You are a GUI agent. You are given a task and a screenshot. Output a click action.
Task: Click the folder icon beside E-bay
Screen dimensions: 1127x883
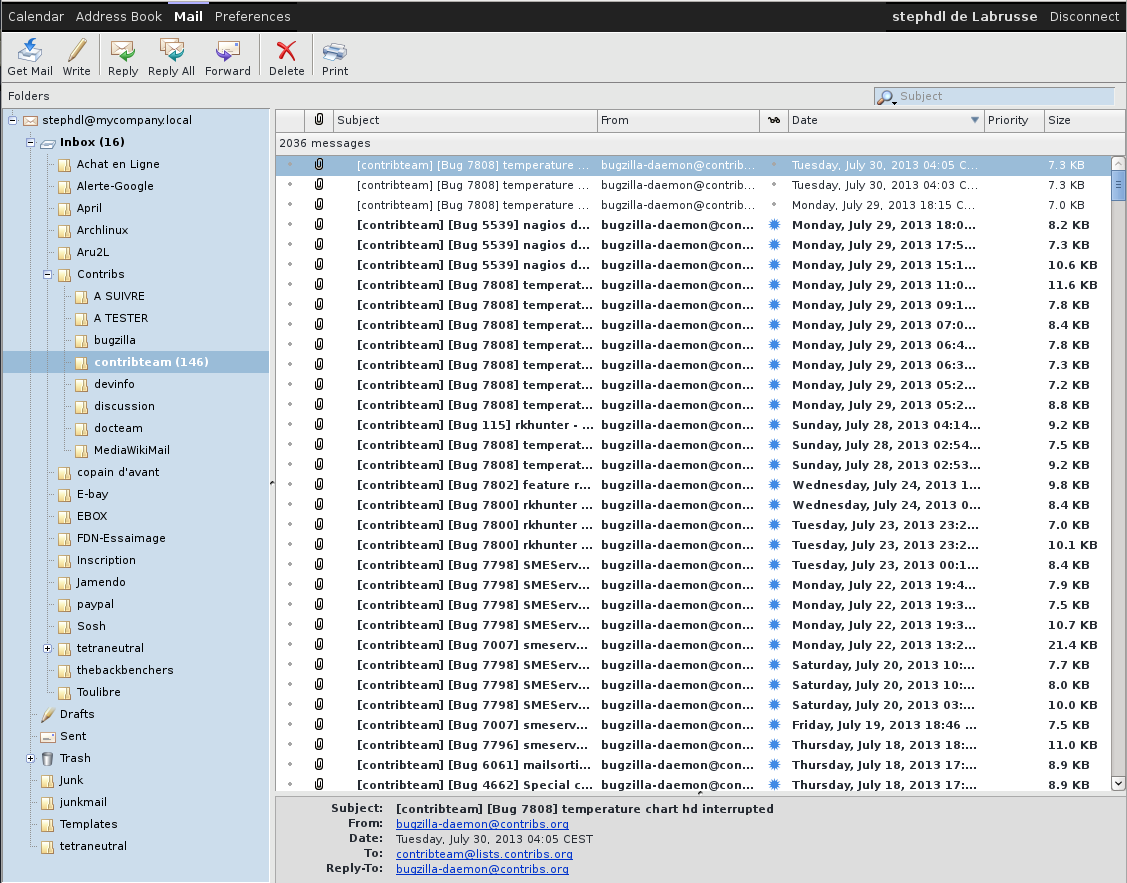click(65, 495)
